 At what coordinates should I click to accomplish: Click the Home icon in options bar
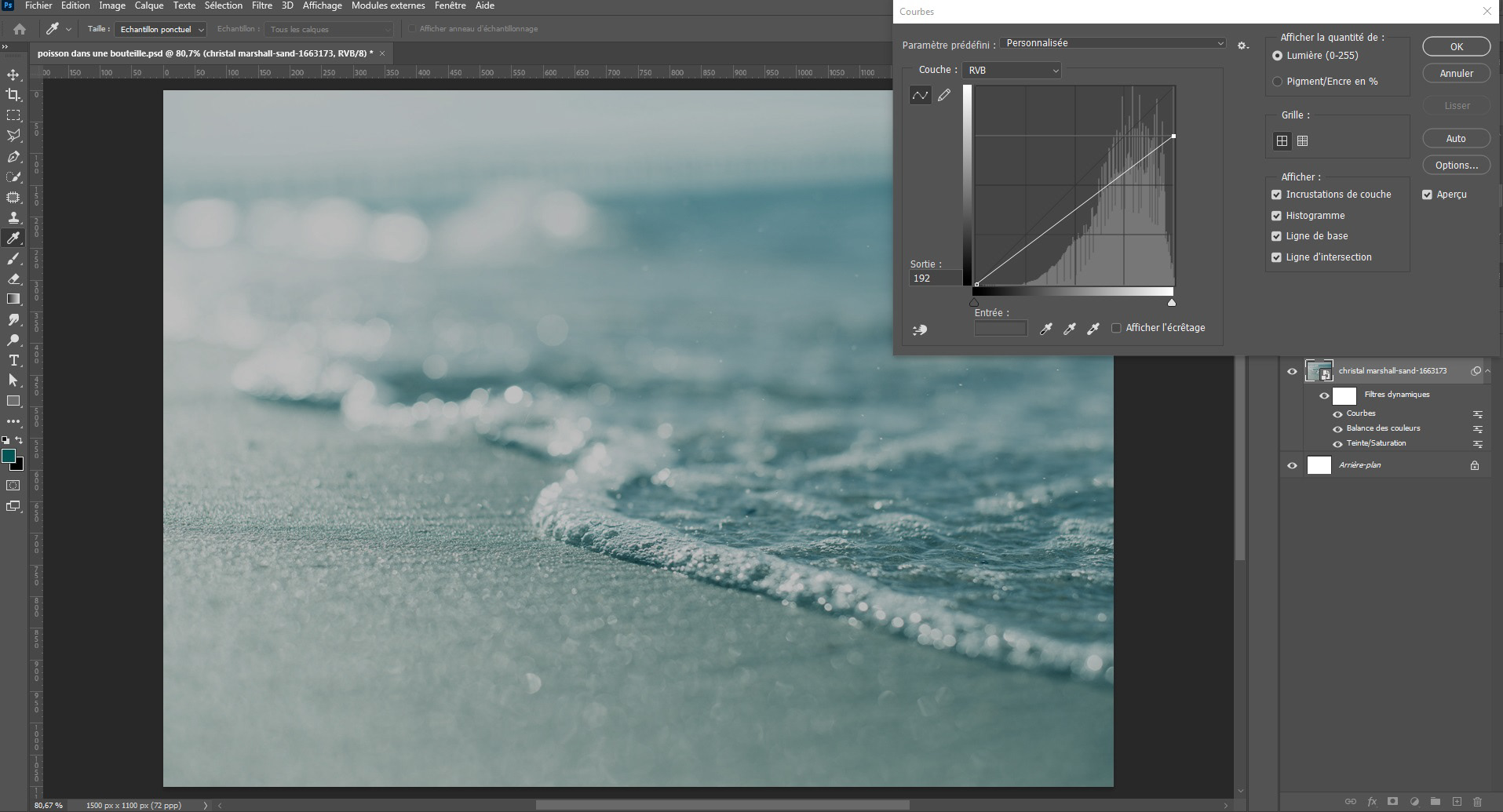click(20, 29)
